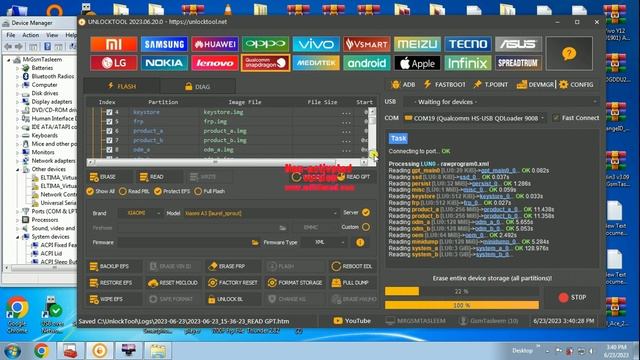Choose the MediaTek chipset tile

316,63
